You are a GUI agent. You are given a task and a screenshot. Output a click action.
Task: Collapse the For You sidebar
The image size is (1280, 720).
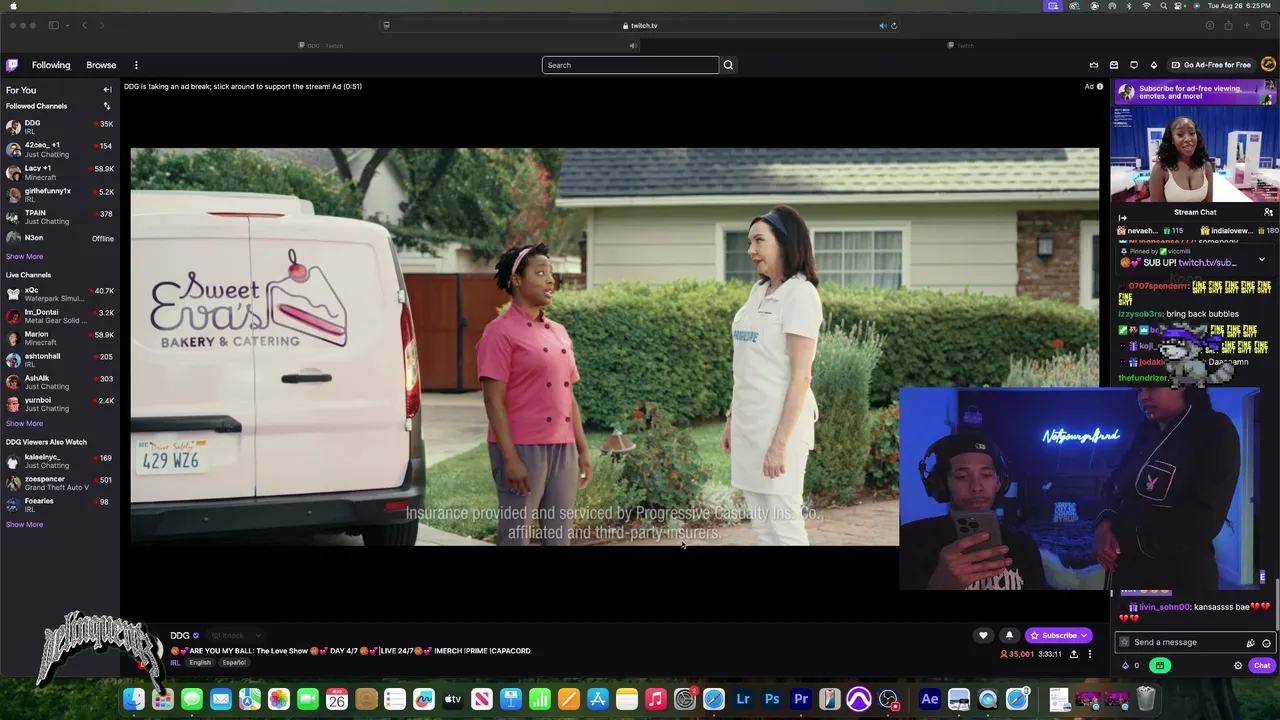tap(107, 90)
